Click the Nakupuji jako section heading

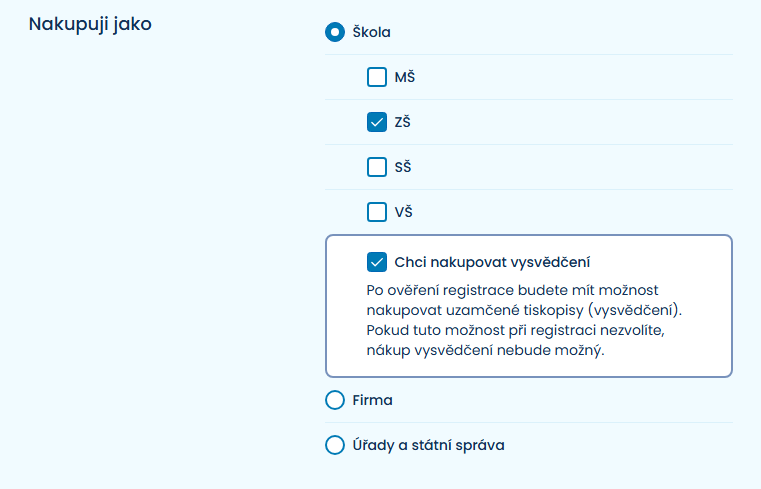pos(90,24)
